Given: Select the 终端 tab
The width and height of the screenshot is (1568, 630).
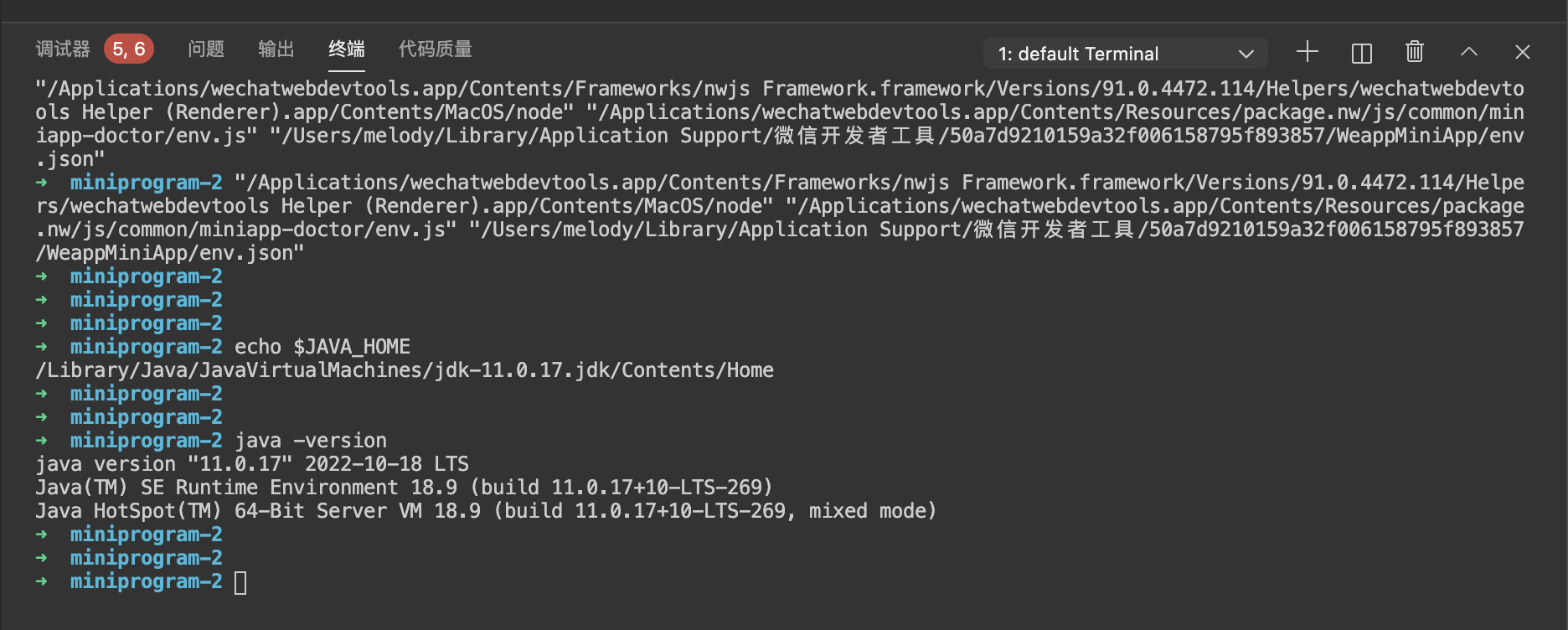Looking at the screenshot, I should [347, 49].
